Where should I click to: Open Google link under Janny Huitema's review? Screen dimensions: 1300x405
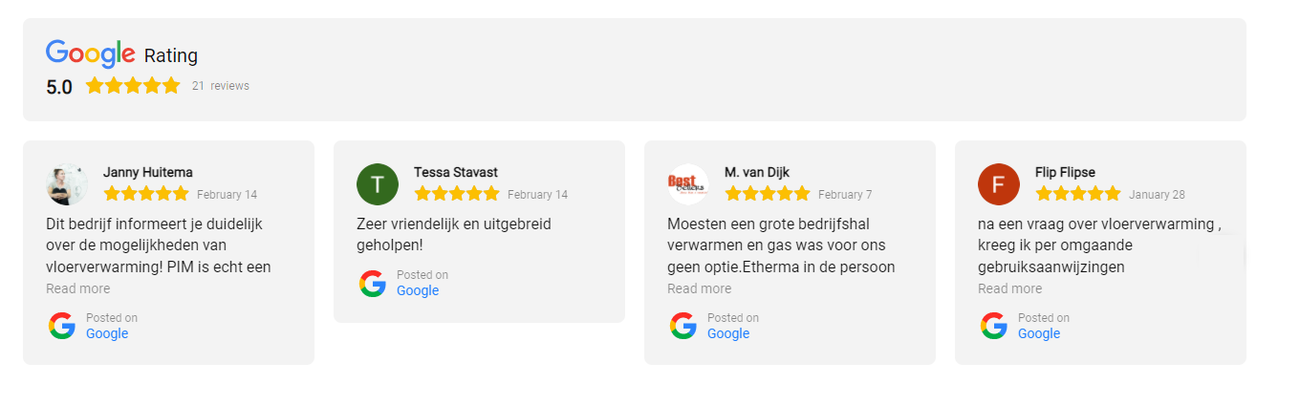107,334
